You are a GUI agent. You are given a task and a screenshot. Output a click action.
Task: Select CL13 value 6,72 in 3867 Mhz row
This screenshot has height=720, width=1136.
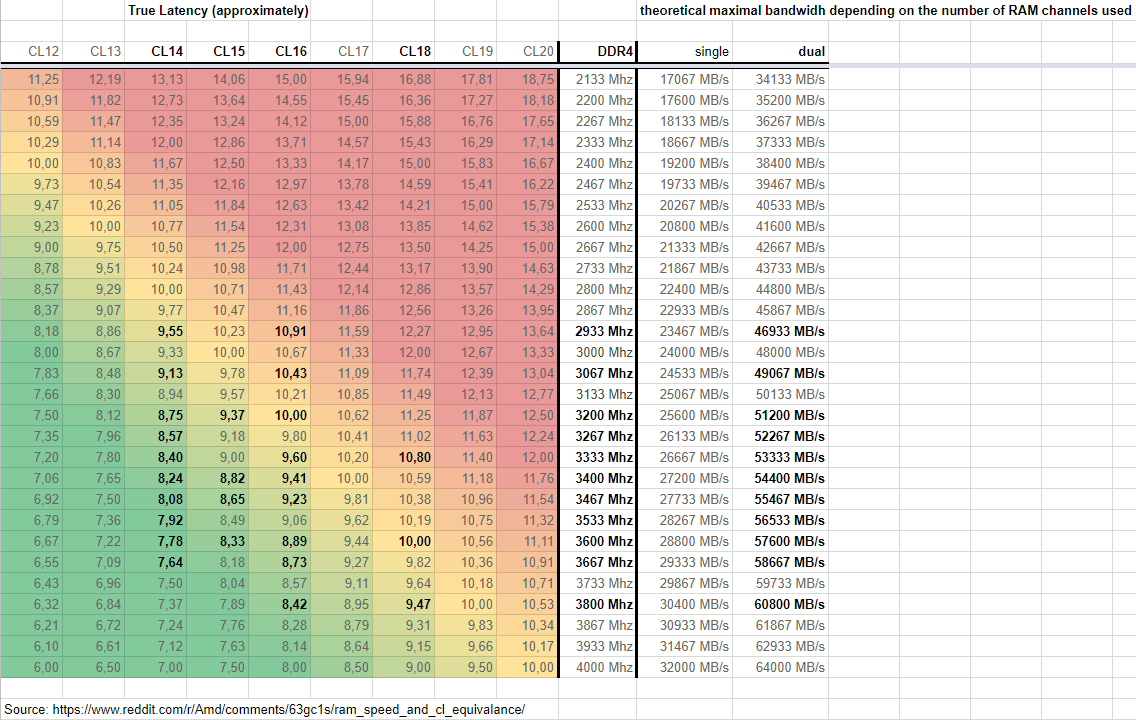click(93, 625)
